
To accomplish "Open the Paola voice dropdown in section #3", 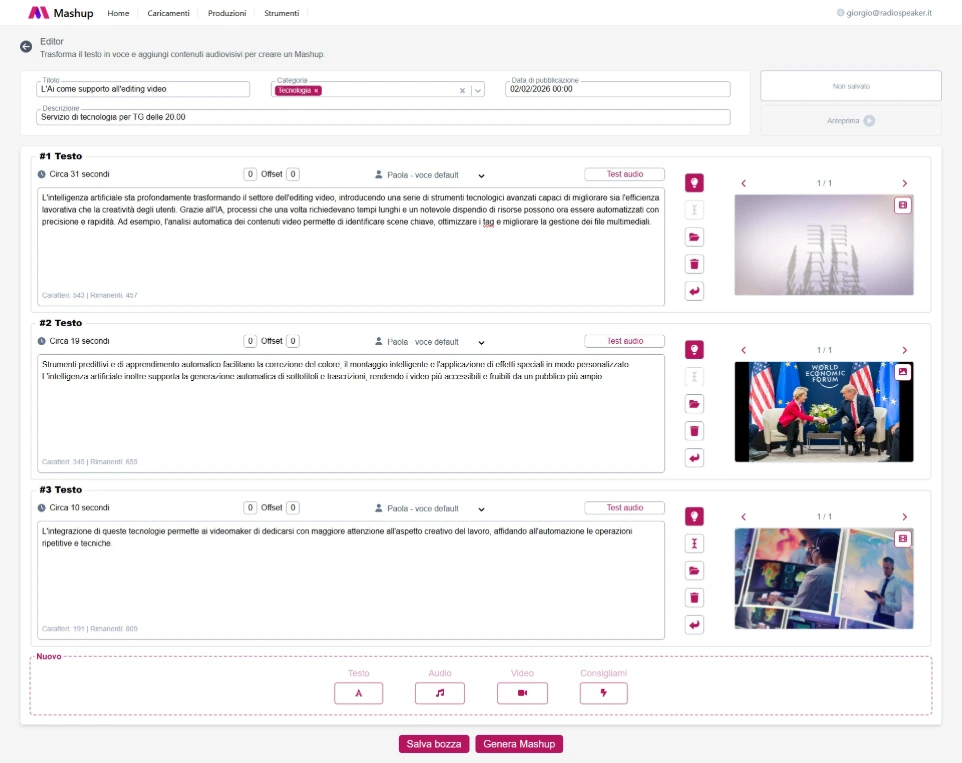I will click(481, 509).
